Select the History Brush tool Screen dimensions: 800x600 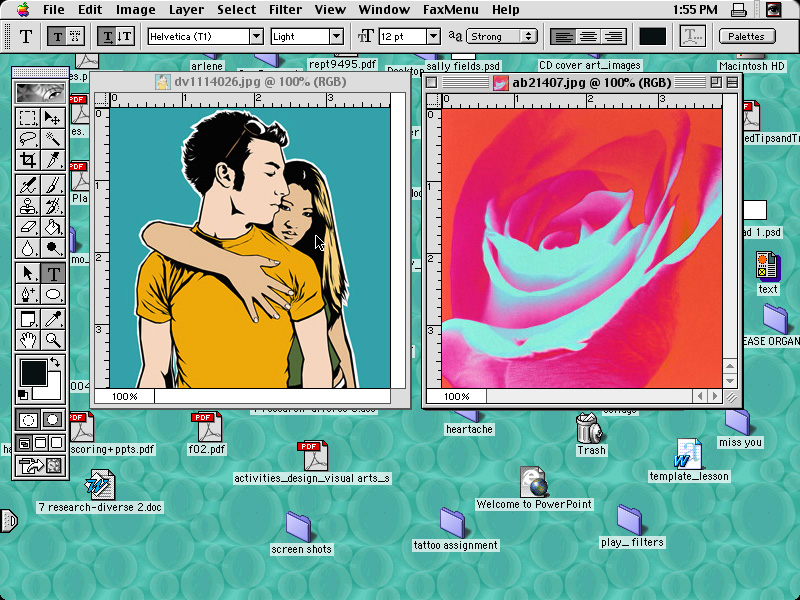53,206
